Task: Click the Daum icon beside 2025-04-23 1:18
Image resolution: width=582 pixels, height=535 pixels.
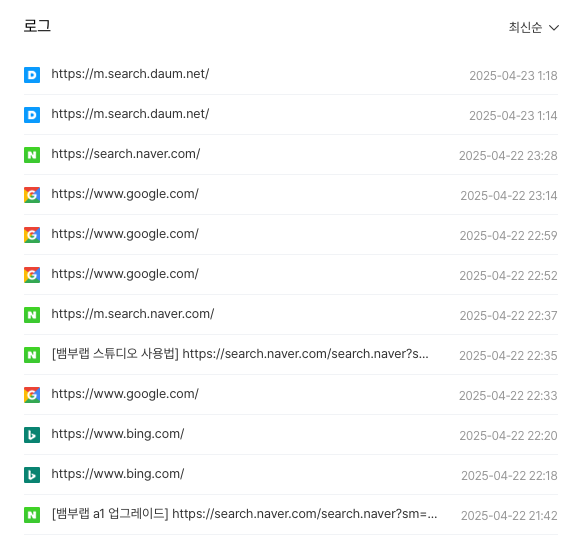Action: click(x=32, y=75)
